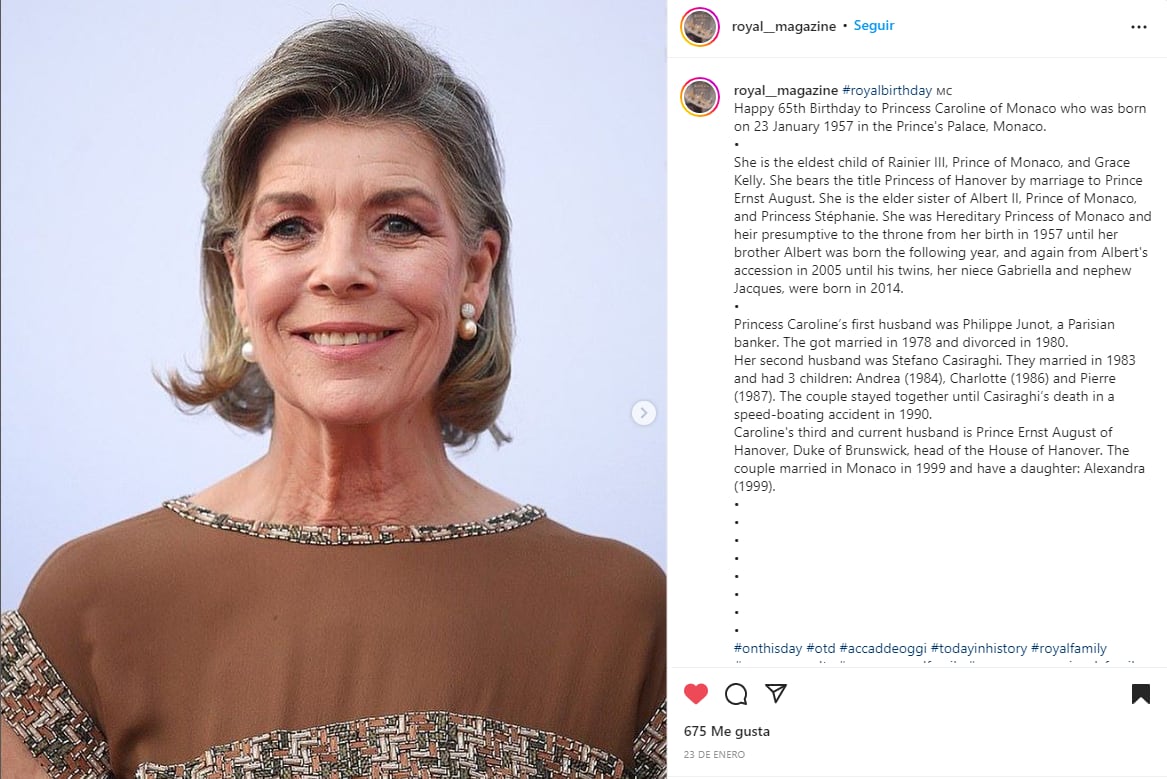Toggle the saved bookmark icon
The image size is (1167, 779).
point(1140,693)
